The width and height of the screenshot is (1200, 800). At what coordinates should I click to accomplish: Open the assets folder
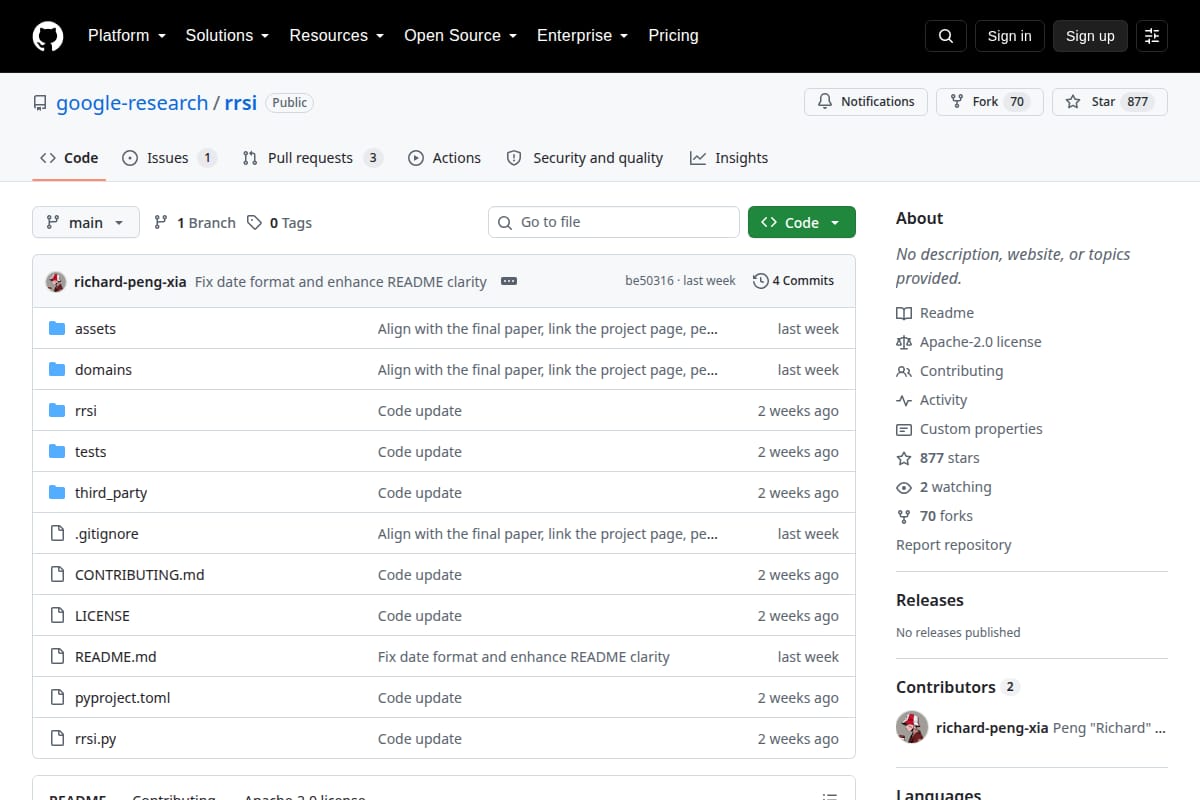click(95, 328)
